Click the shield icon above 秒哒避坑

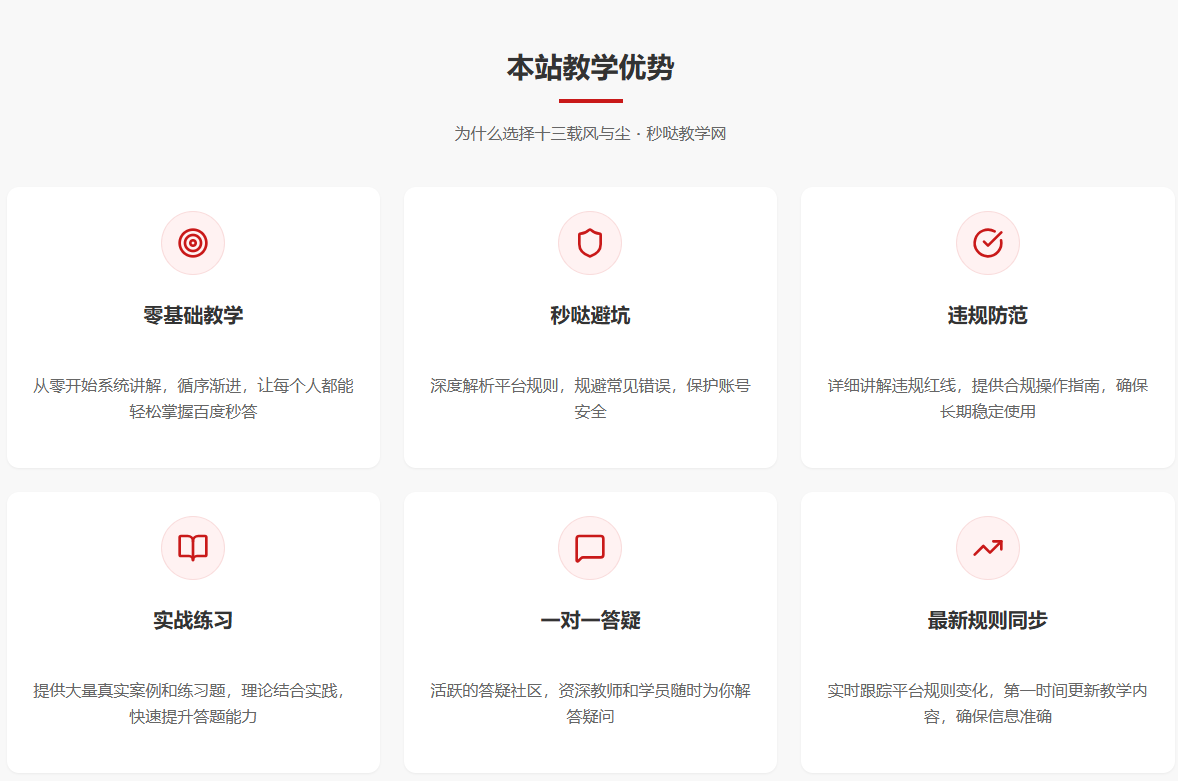(x=590, y=243)
